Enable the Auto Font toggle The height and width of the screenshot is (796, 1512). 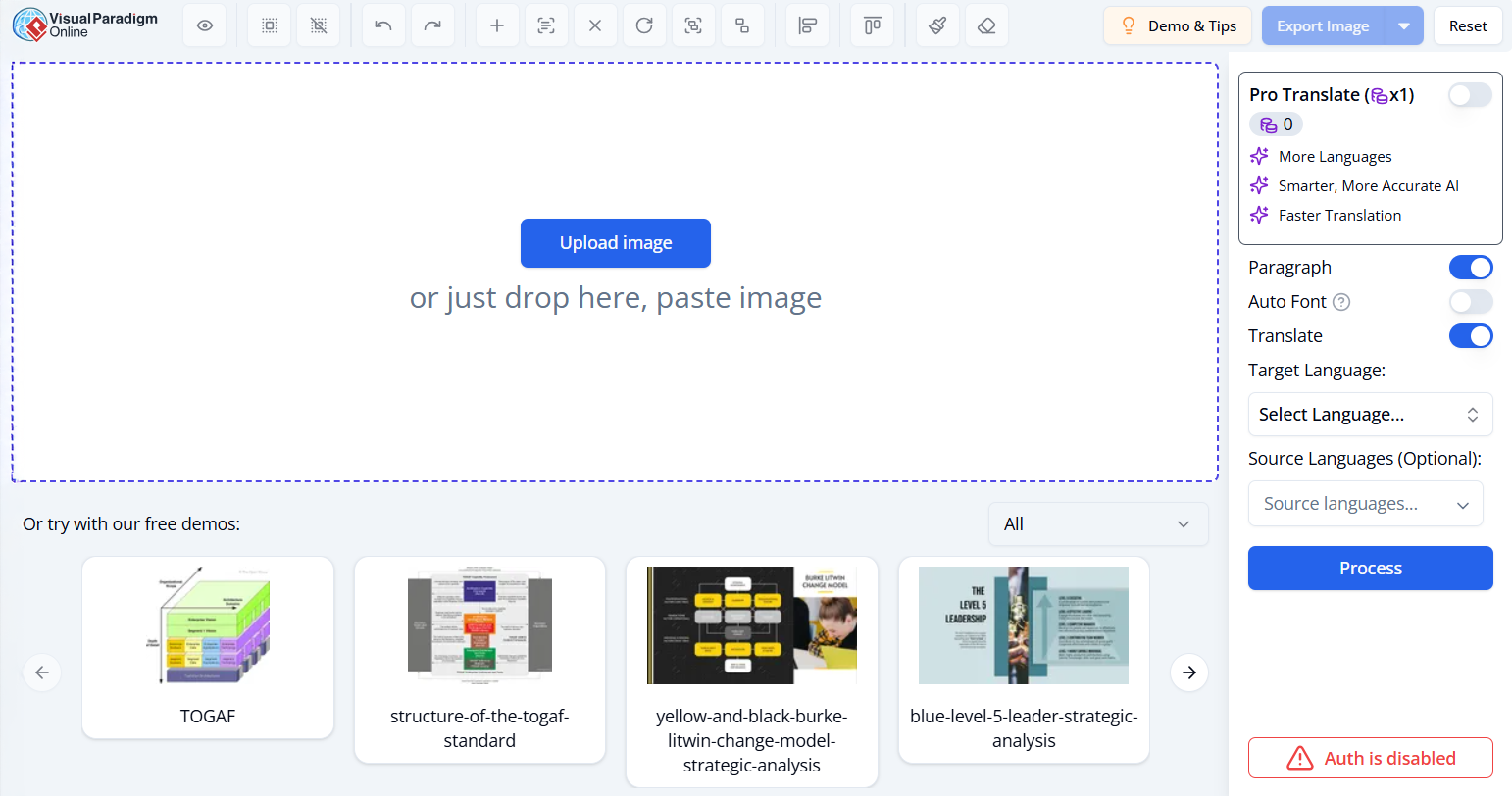tap(1471, 301)
